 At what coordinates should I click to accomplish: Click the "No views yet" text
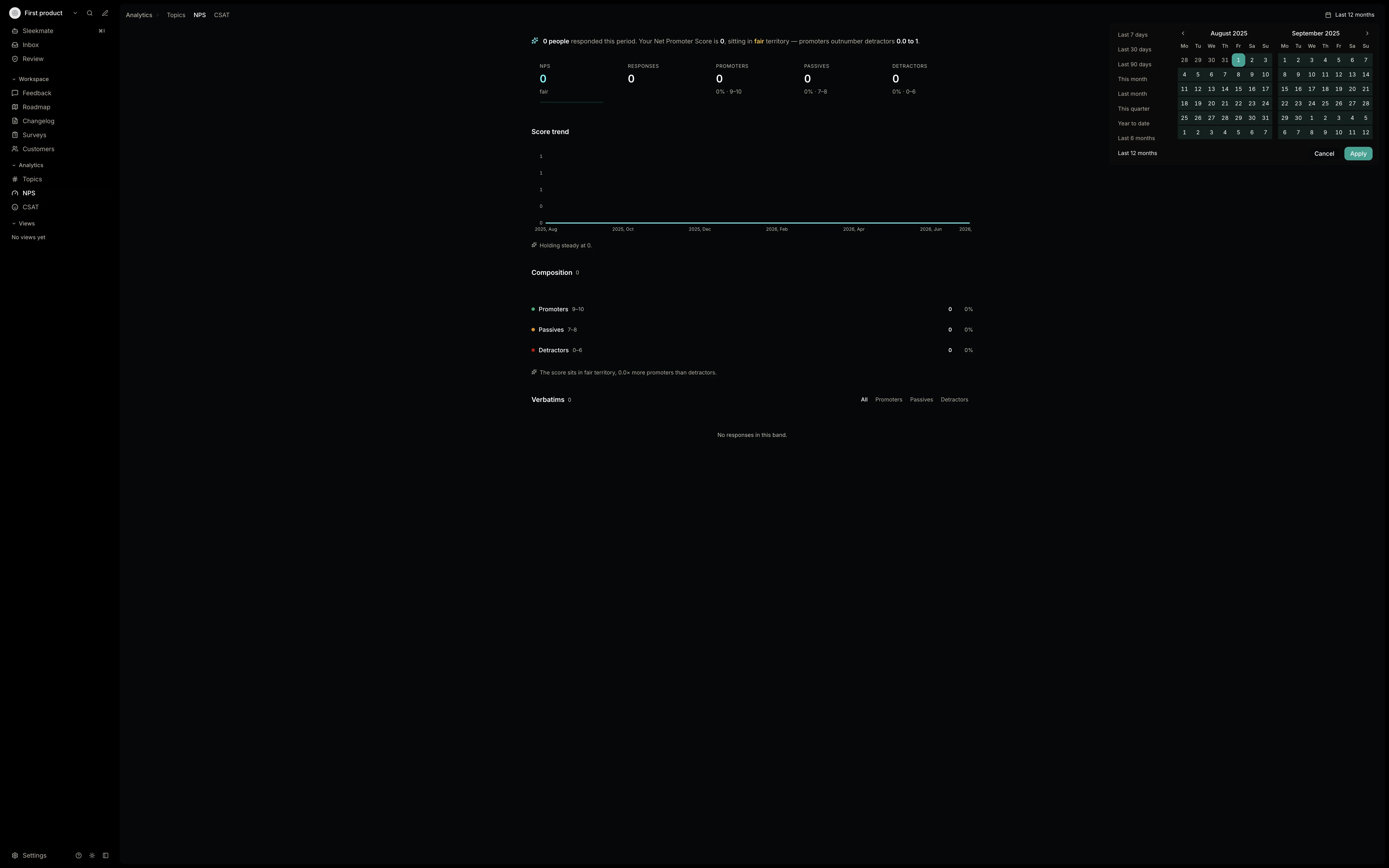coord(28,238)
